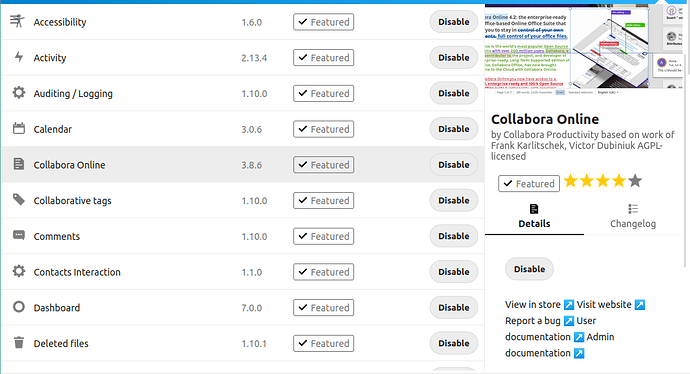Click external arrow icon after Report a bug
This screenshot has width=690, height=374.
coord(569,321)
